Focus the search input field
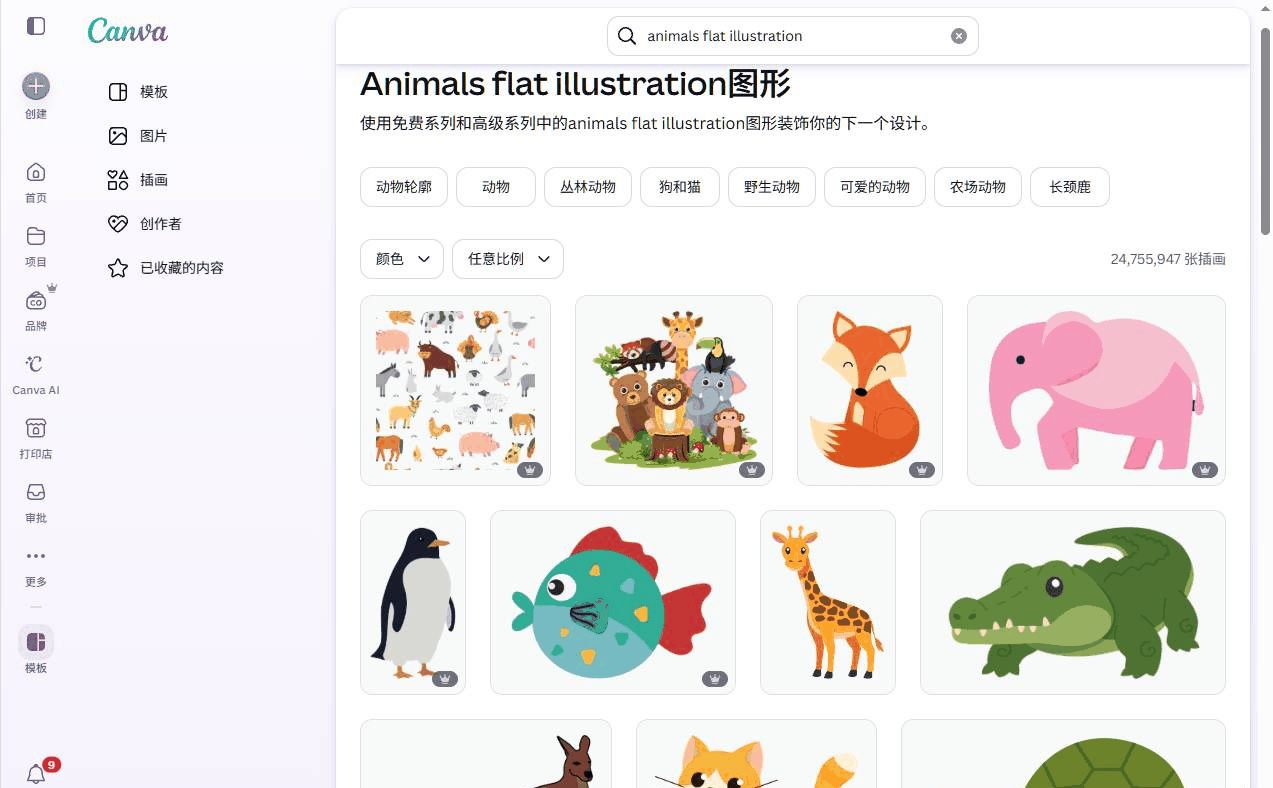1273x788 pixels. tap(793, 36)
